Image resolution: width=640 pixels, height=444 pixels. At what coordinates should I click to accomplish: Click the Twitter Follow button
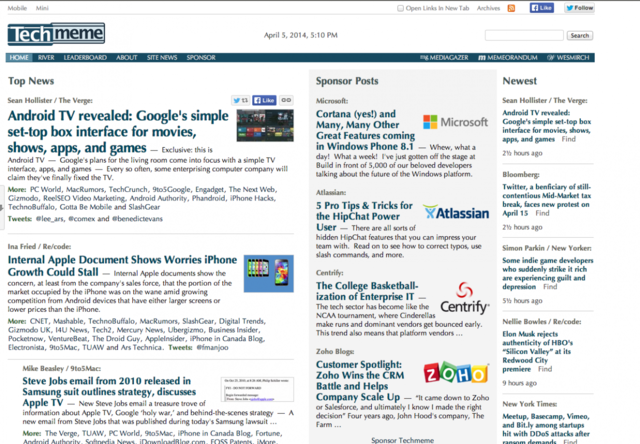[579, 8]
